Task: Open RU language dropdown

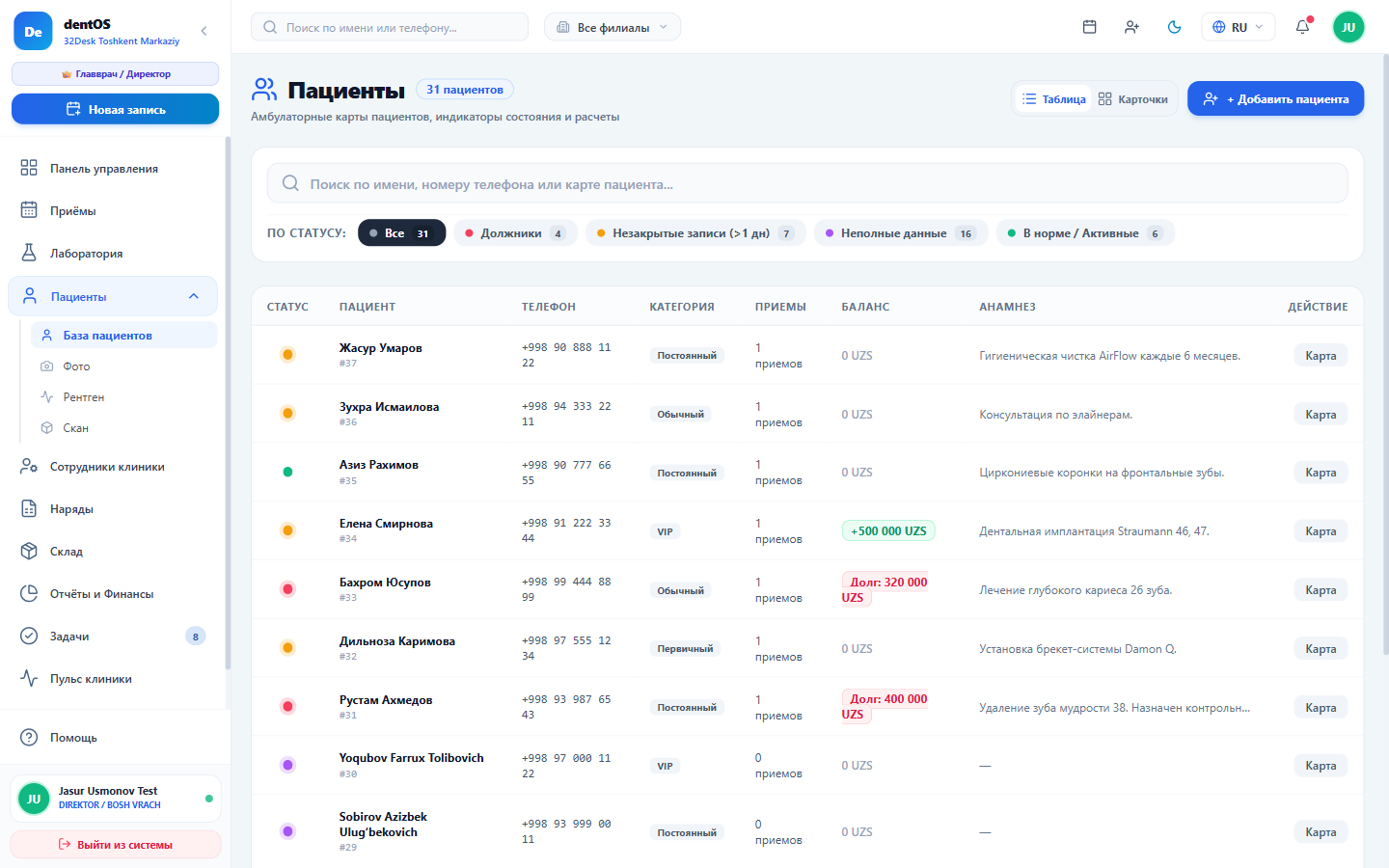Action: point(1239,27)
